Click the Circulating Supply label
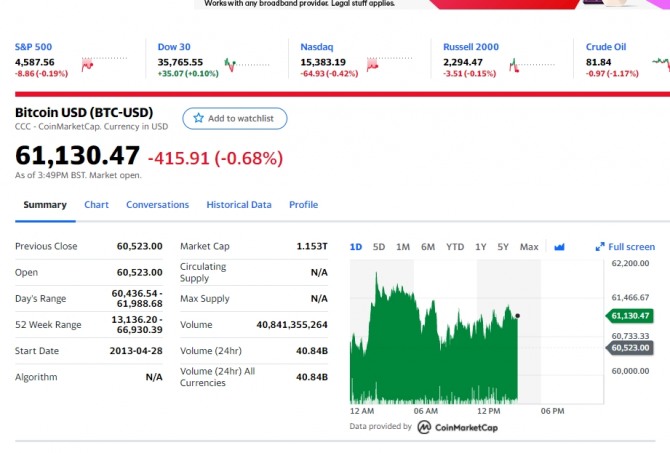The width and height of the screenshot is (670, 453). pyautogui.click(x=203, y=272)
